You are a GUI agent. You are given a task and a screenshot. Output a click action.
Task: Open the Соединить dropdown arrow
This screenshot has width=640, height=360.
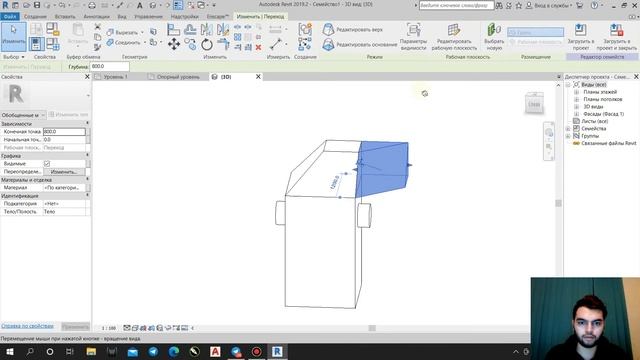tap(144, 42)
